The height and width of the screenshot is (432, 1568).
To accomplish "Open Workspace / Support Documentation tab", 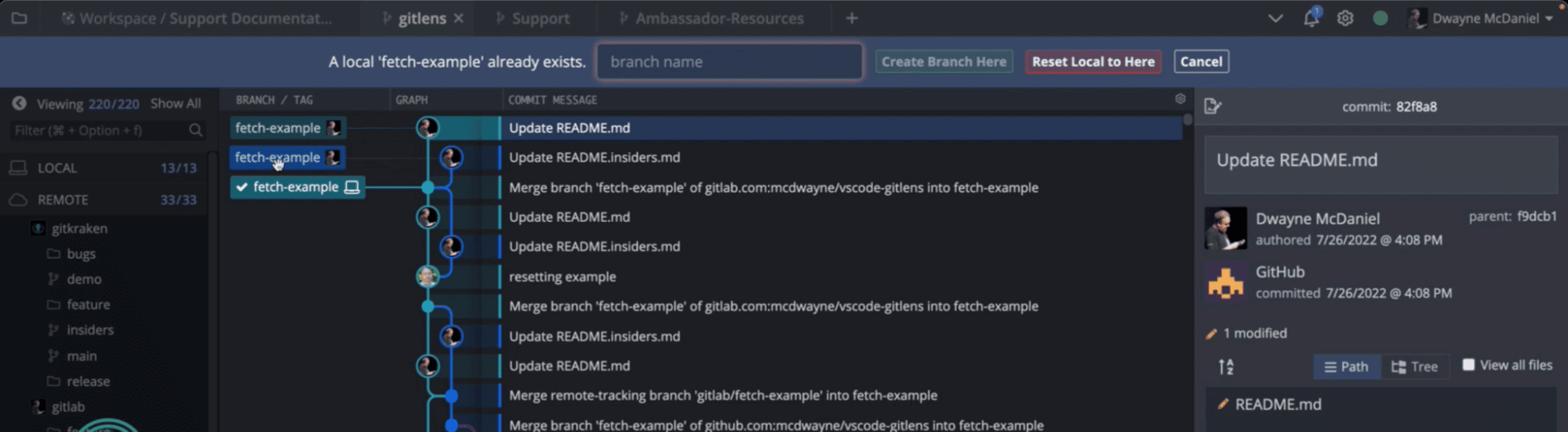I will 197,18.
